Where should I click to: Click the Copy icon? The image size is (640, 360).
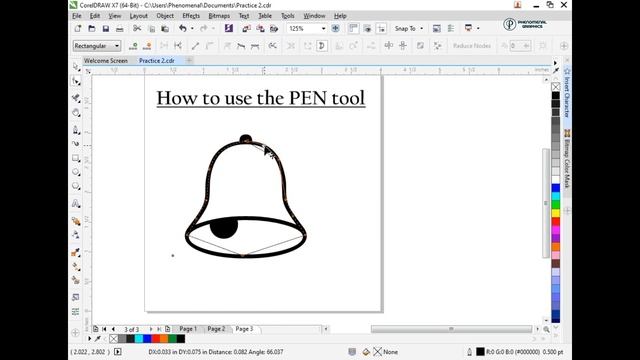tap(151, 29)
